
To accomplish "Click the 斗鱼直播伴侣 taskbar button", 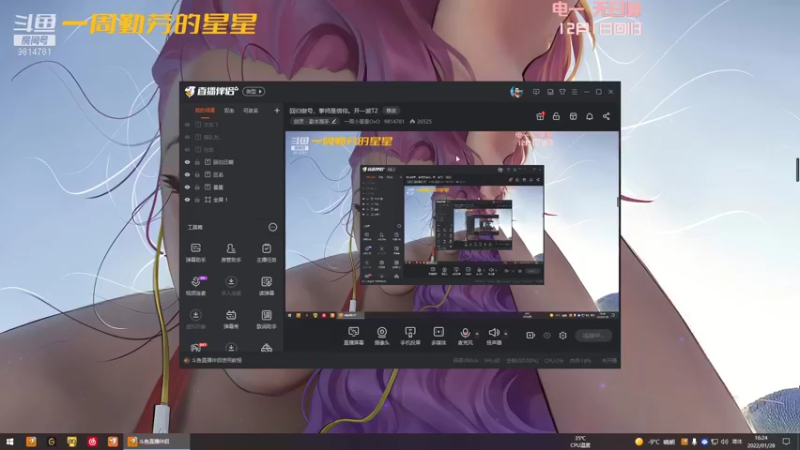I will [x=157, y=441].
